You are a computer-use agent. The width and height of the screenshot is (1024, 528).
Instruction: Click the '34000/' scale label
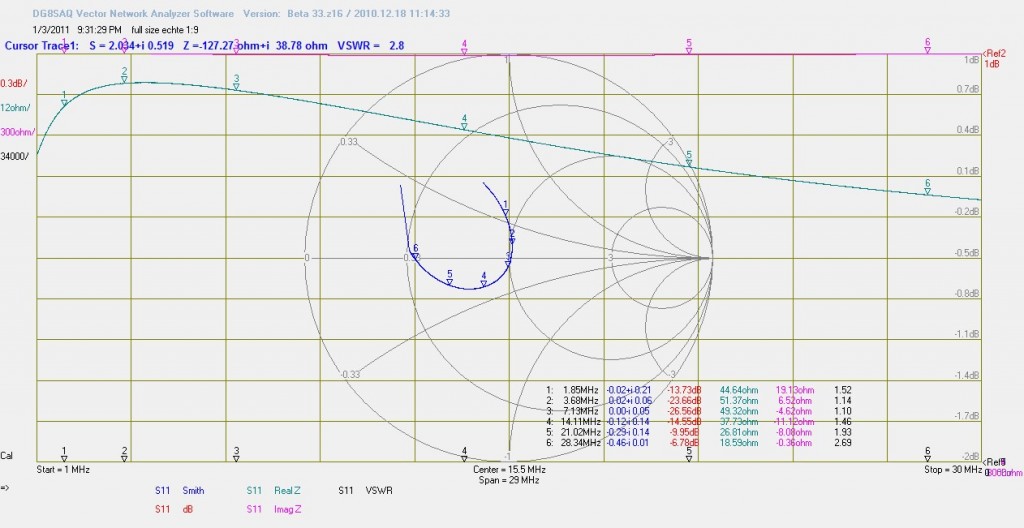coord(14,156)
